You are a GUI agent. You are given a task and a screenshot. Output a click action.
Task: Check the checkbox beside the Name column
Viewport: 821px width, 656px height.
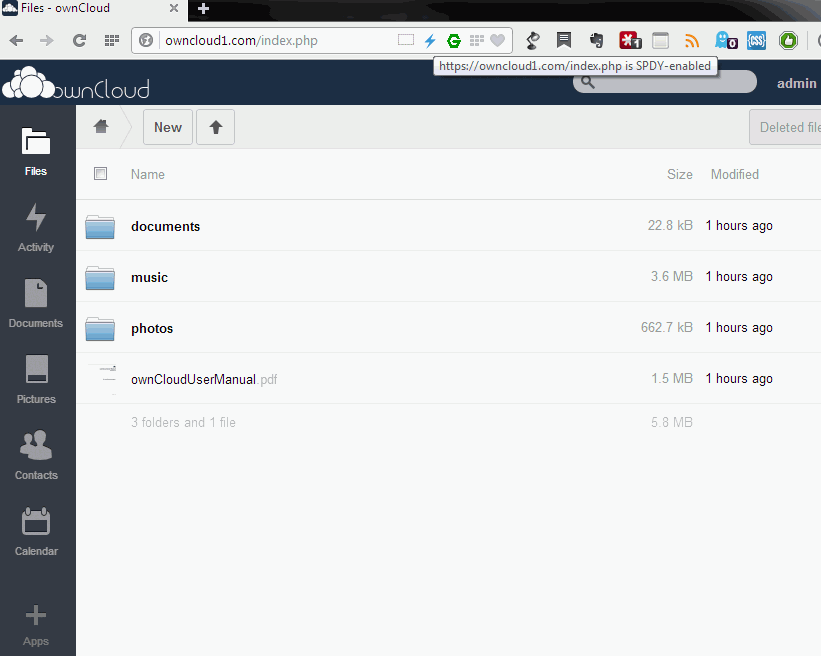(100, 173)
